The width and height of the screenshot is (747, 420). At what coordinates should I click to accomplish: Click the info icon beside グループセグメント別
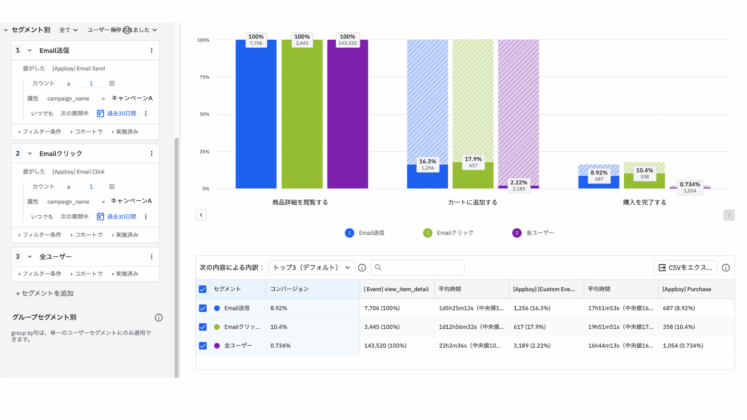tap(158, 318)
